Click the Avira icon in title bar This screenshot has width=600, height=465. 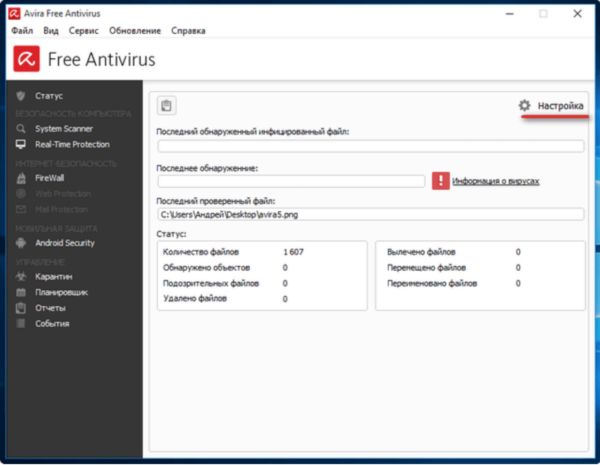pos(14,14)
